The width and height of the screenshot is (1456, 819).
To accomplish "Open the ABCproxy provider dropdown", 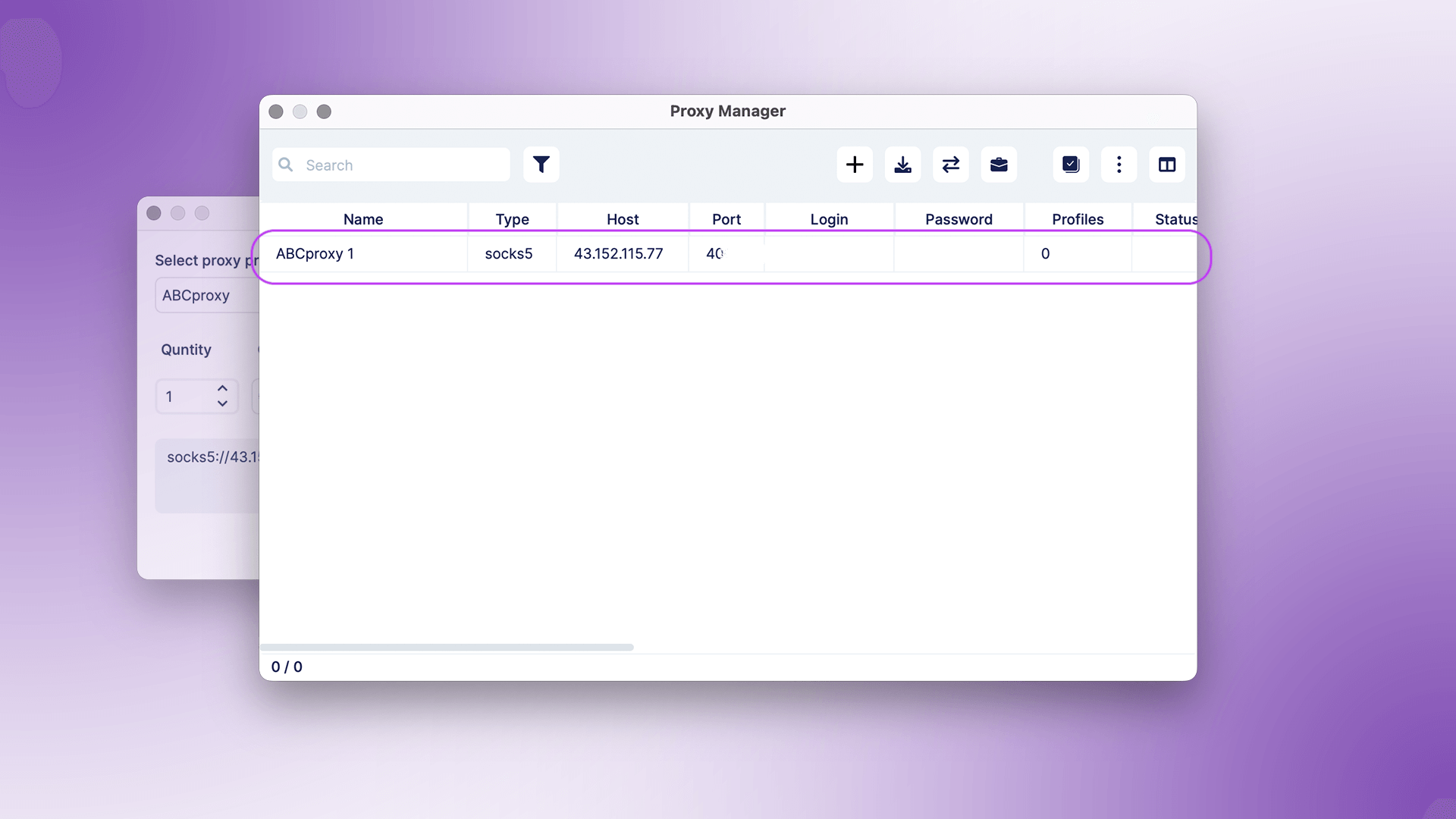I will click(206, 296).
